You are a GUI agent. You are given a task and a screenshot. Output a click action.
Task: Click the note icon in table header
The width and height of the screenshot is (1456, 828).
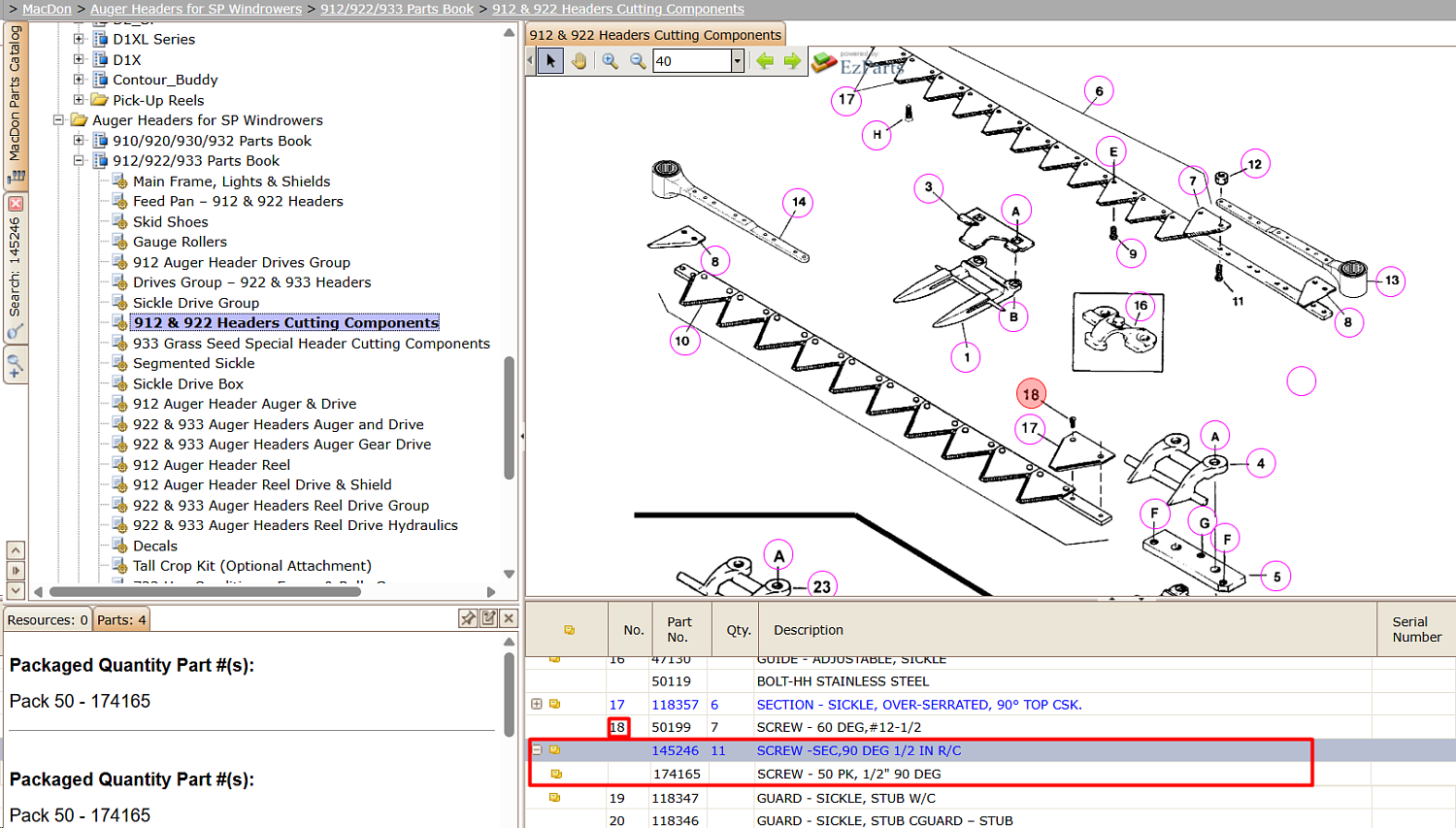click(x=569, y=630)
